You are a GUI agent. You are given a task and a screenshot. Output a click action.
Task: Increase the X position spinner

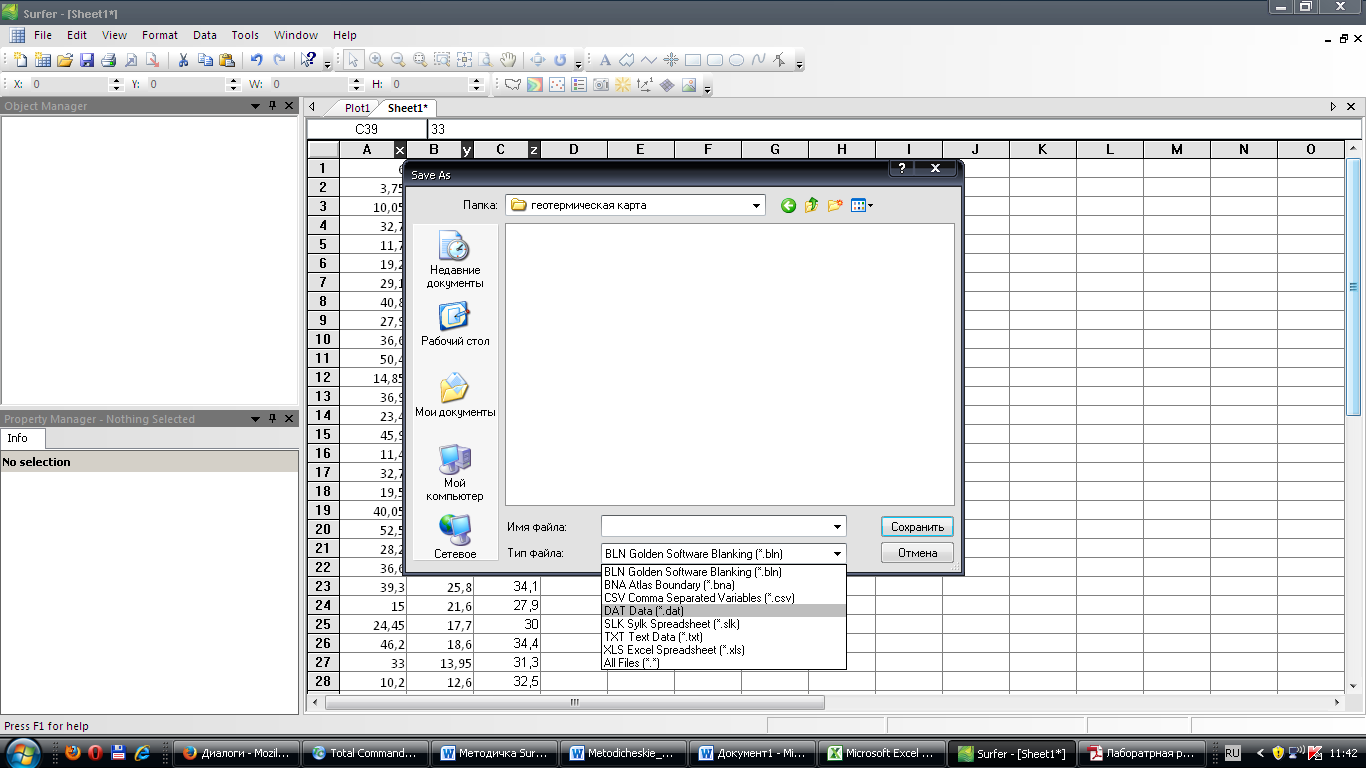tap(117, 81)
